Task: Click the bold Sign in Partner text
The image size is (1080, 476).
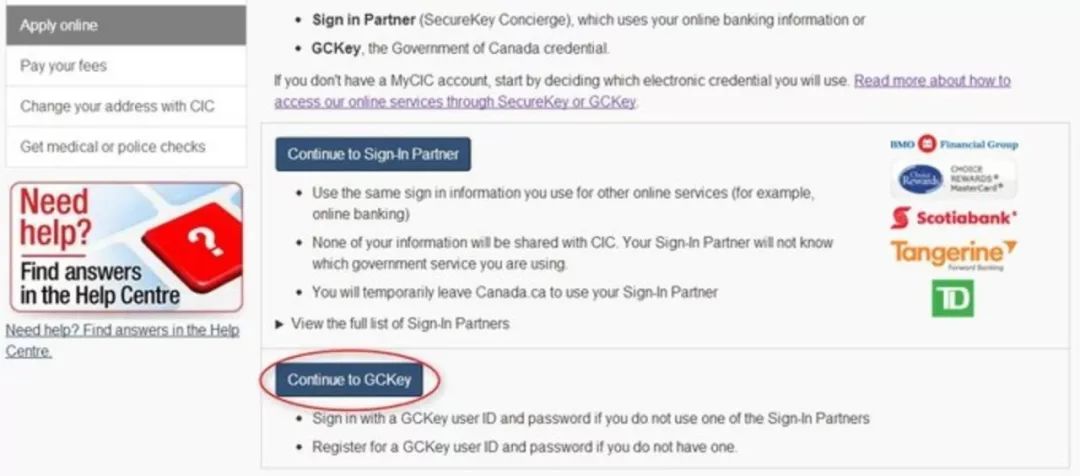Action: coord(364,20)
